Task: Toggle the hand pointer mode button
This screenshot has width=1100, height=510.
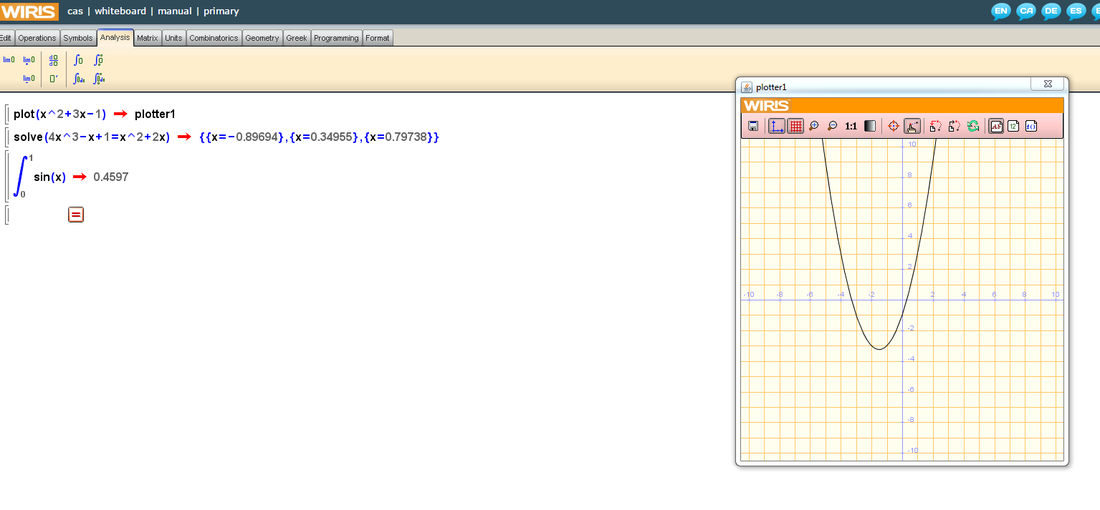Action: pyautogui.click(x=912, y=126)
